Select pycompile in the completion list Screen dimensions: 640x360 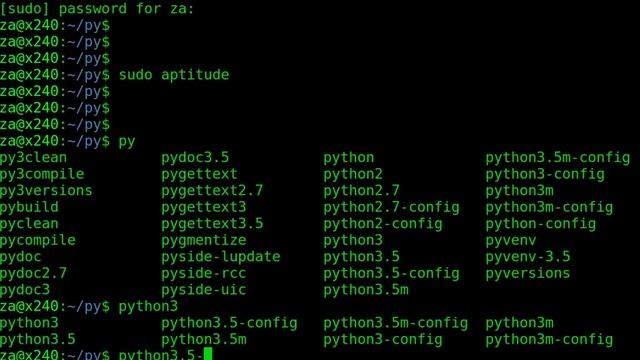[38, 240]
